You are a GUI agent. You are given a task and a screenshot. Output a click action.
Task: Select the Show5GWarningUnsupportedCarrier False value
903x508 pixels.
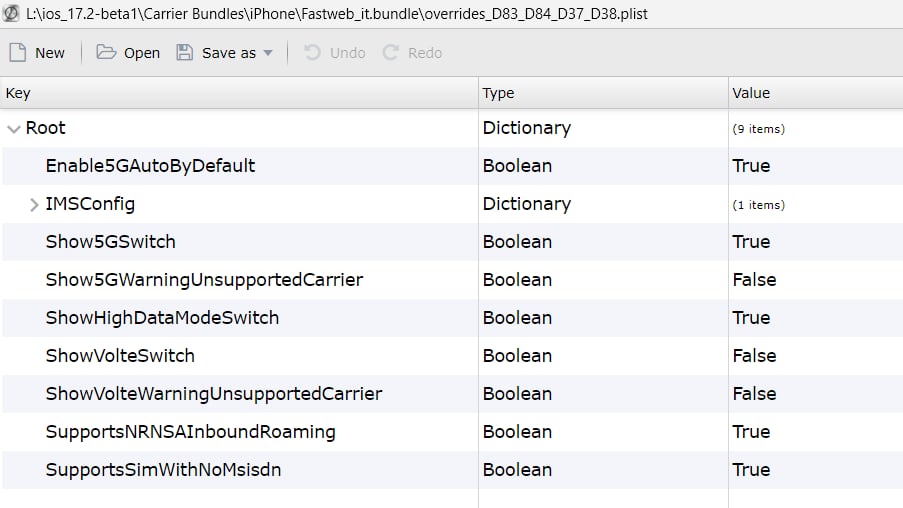coord(754,280)
